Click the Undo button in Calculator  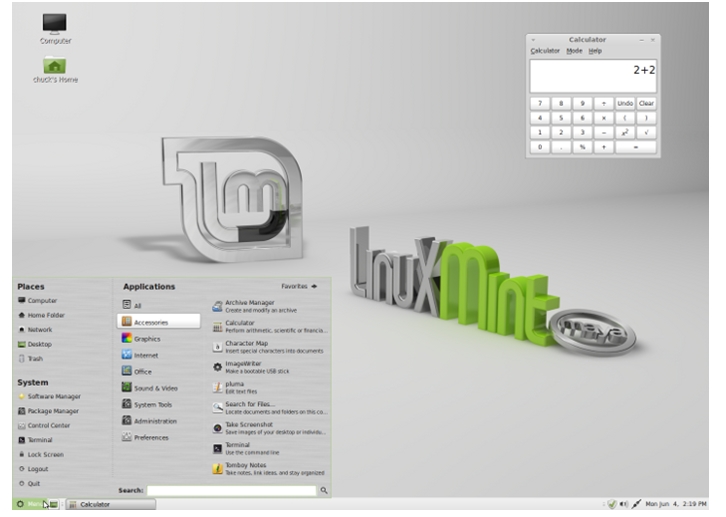pyautogui.click(x=625, y=103)
